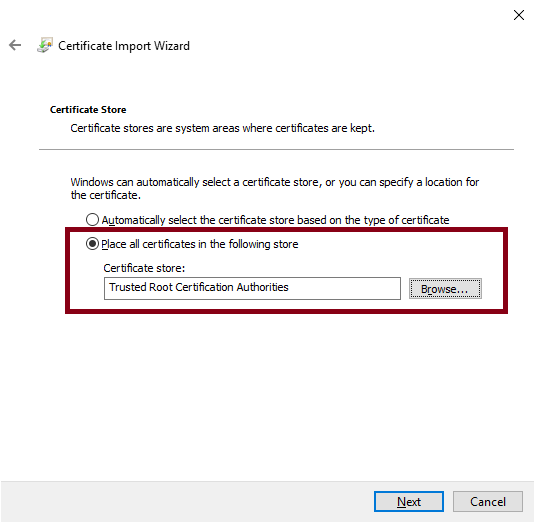The height and width of the screenshot is (523, 535).
Task: Proceed with the Next button
Action: (x=409, y=502)
